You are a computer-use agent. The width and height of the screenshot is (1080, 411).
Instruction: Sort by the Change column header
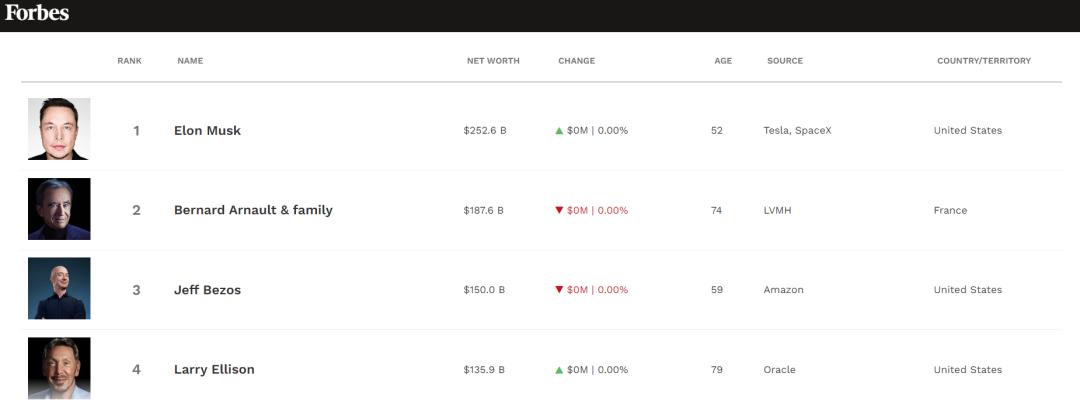(576, 61)
